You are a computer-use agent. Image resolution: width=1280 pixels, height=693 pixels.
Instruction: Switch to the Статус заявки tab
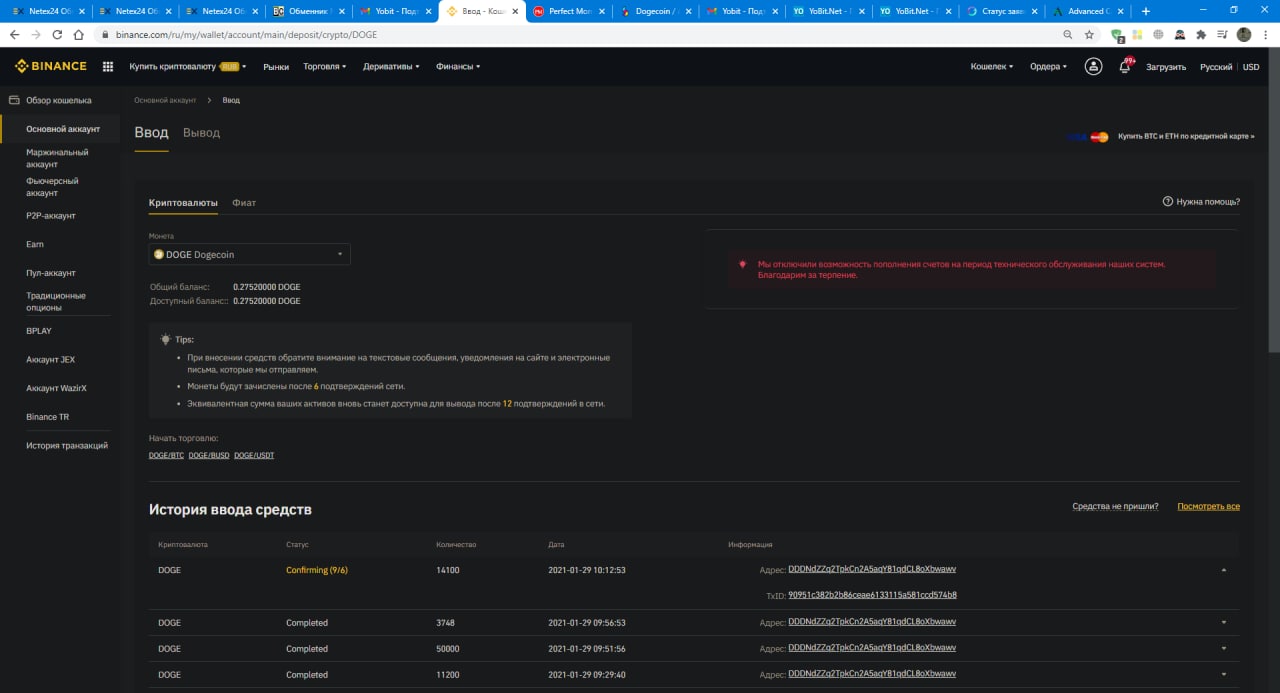[1002, 11]
